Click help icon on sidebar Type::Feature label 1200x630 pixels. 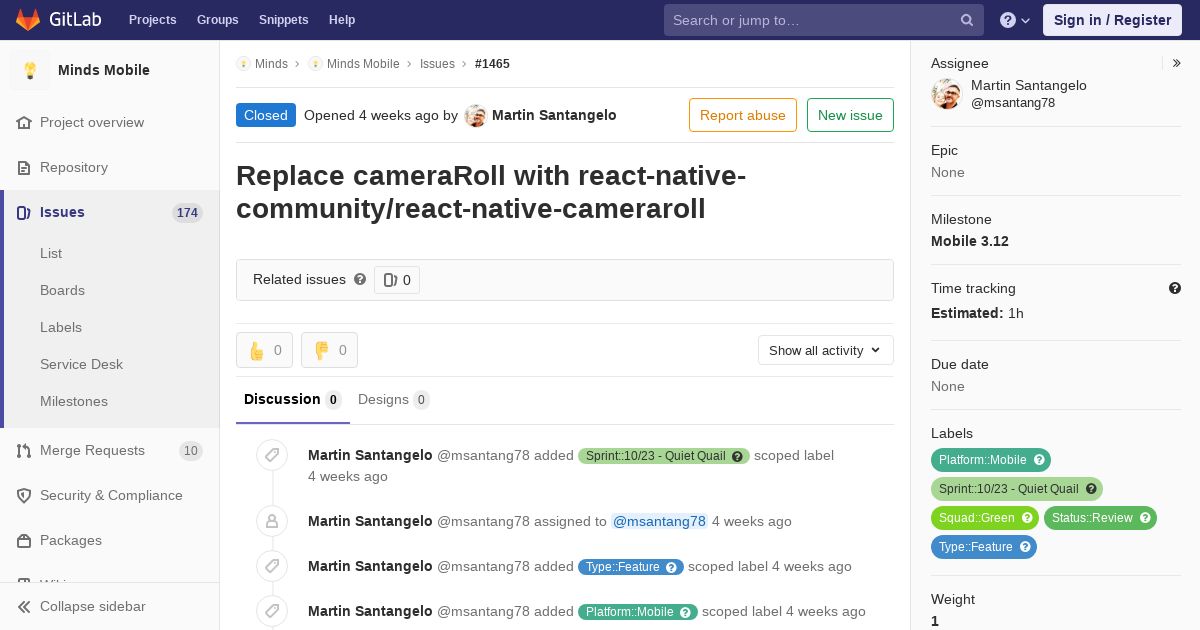point(1025,547)
